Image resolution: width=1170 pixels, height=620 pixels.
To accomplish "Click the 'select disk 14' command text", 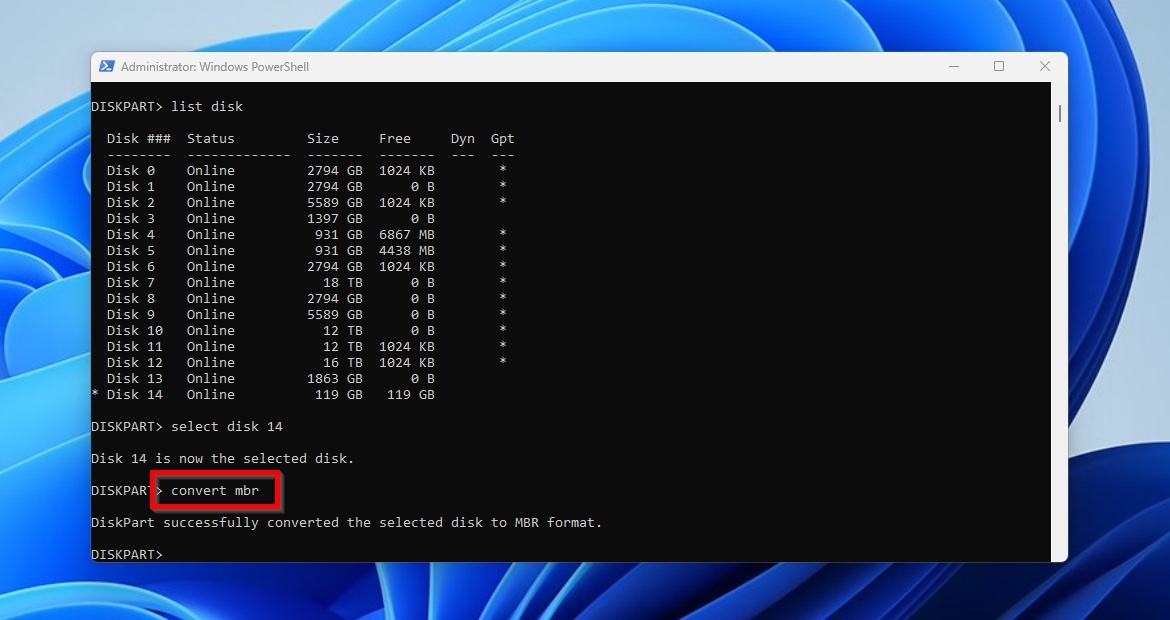I will coord(227,427).
